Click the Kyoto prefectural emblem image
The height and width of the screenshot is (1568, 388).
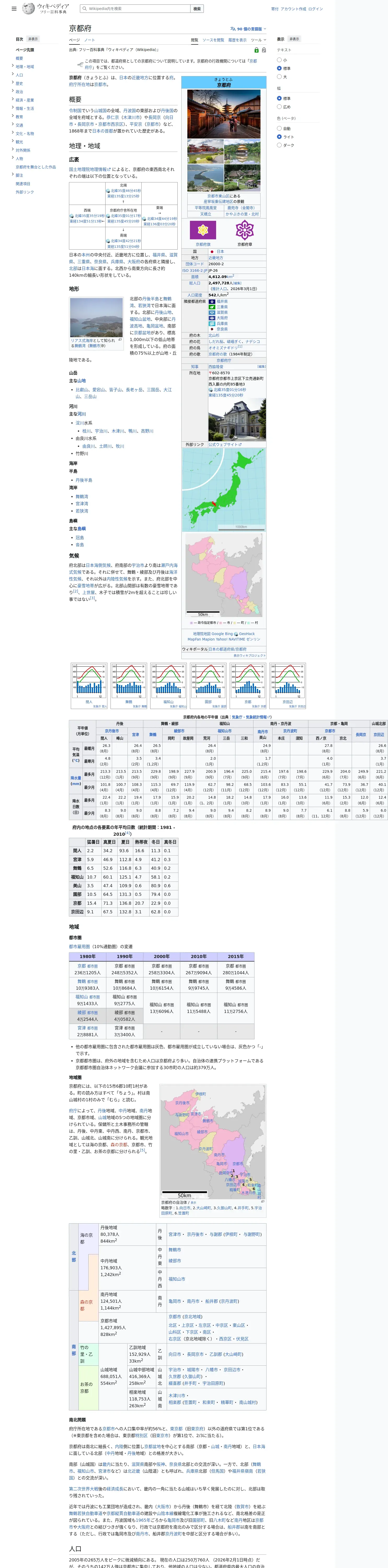[x=245, y=230]
